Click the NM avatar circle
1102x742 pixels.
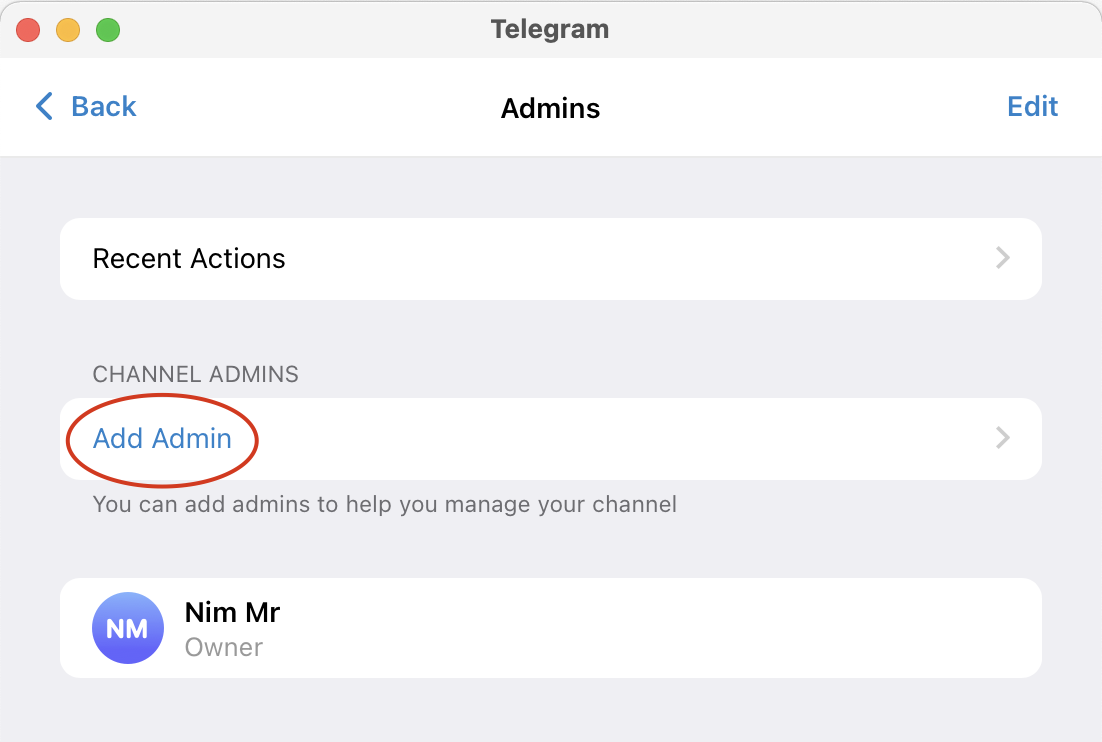pos(127,628)
